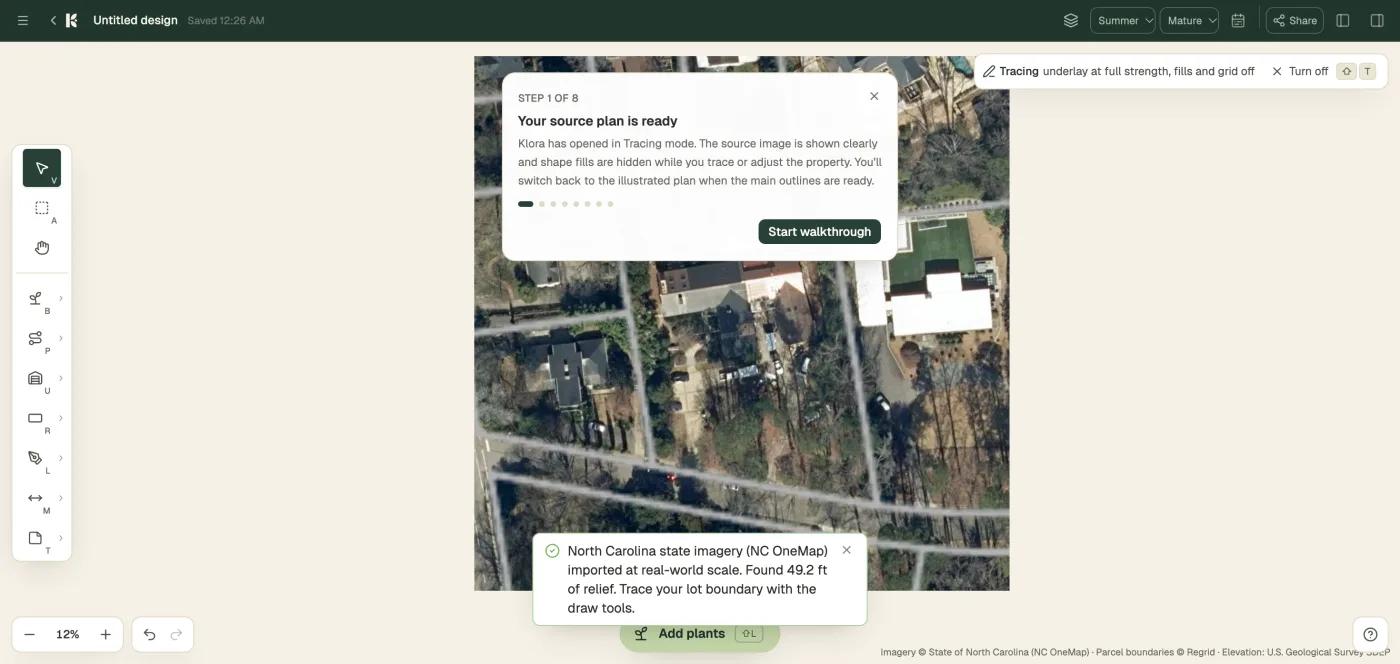Click the Saved 12:26 AM status
The height and width of the screenshot is (664, 1400).
click(226, 20)
